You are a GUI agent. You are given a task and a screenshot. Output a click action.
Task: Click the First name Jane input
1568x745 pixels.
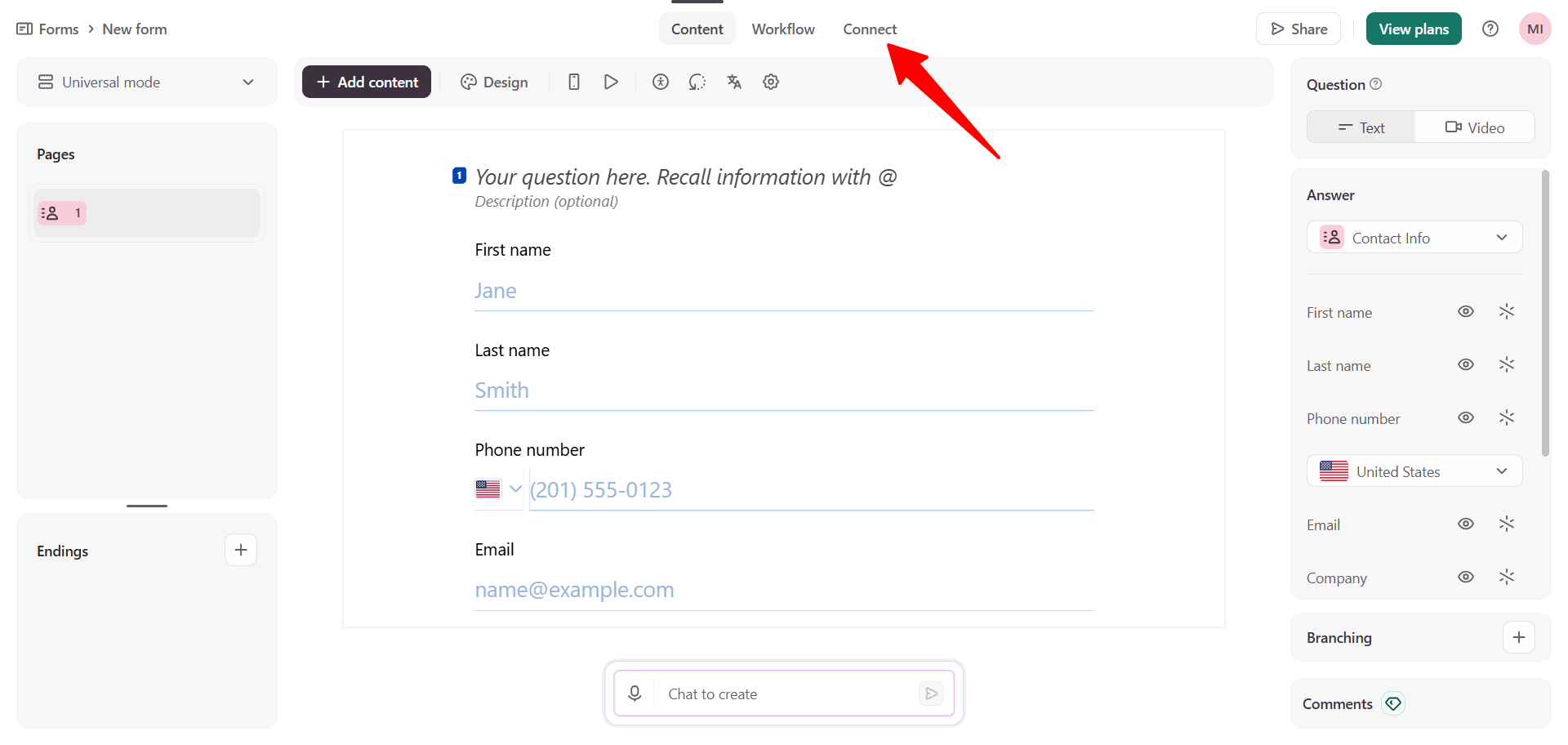tap(784, 292)
